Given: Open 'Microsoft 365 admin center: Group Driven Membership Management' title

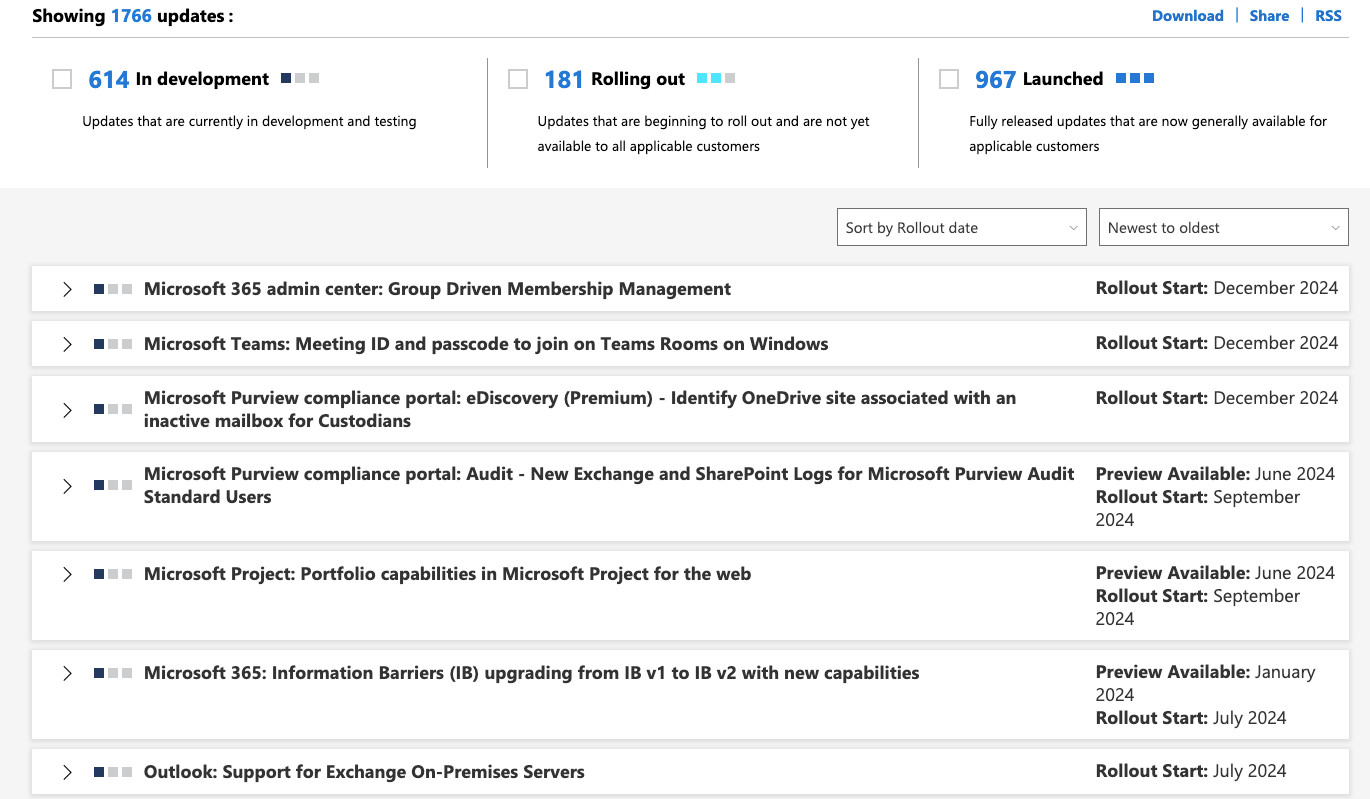Looking at the screenshot, I should coord(437,289).
